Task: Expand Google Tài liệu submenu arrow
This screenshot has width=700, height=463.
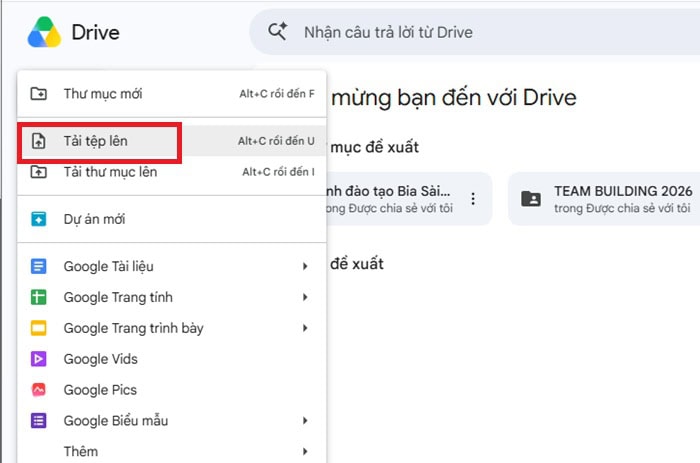Action: pyautogui.click(x=305, y=267)
